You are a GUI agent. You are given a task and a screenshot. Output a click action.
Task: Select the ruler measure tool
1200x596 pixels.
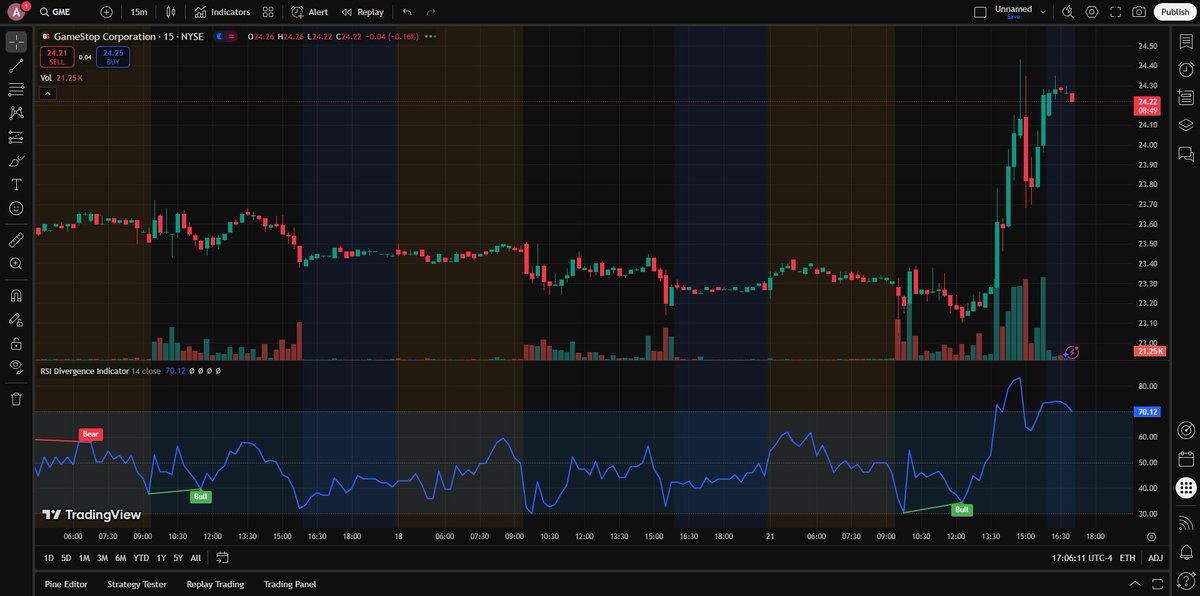click(16, 240)
